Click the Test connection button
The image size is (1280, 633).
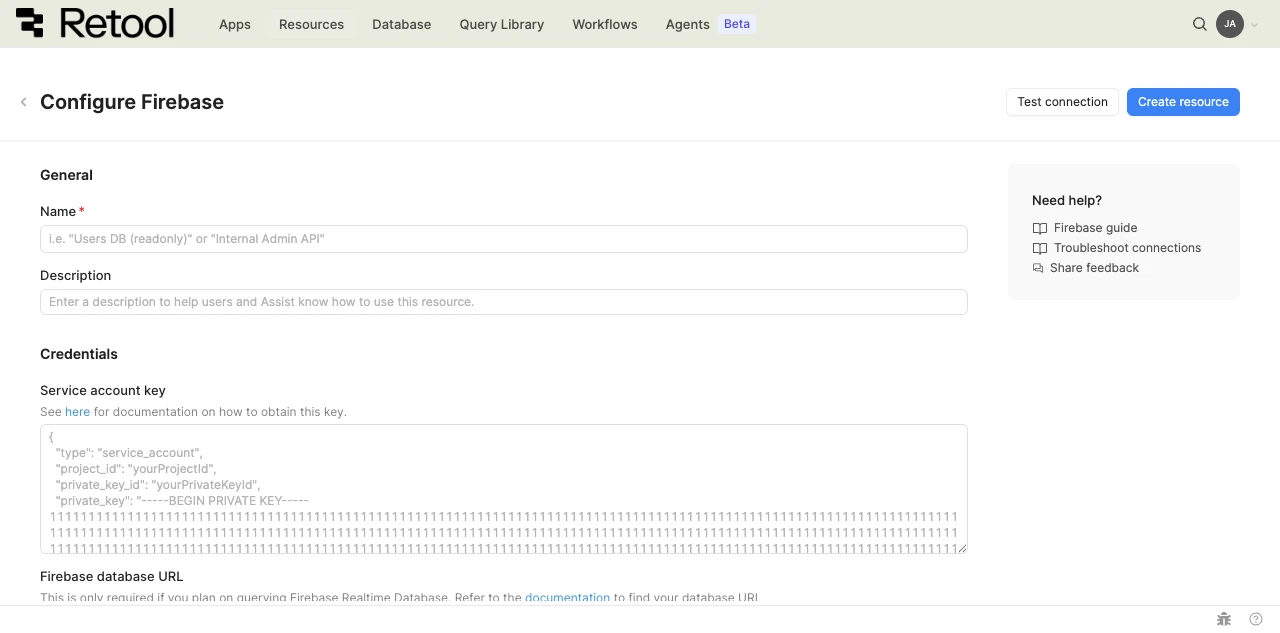1062,102
